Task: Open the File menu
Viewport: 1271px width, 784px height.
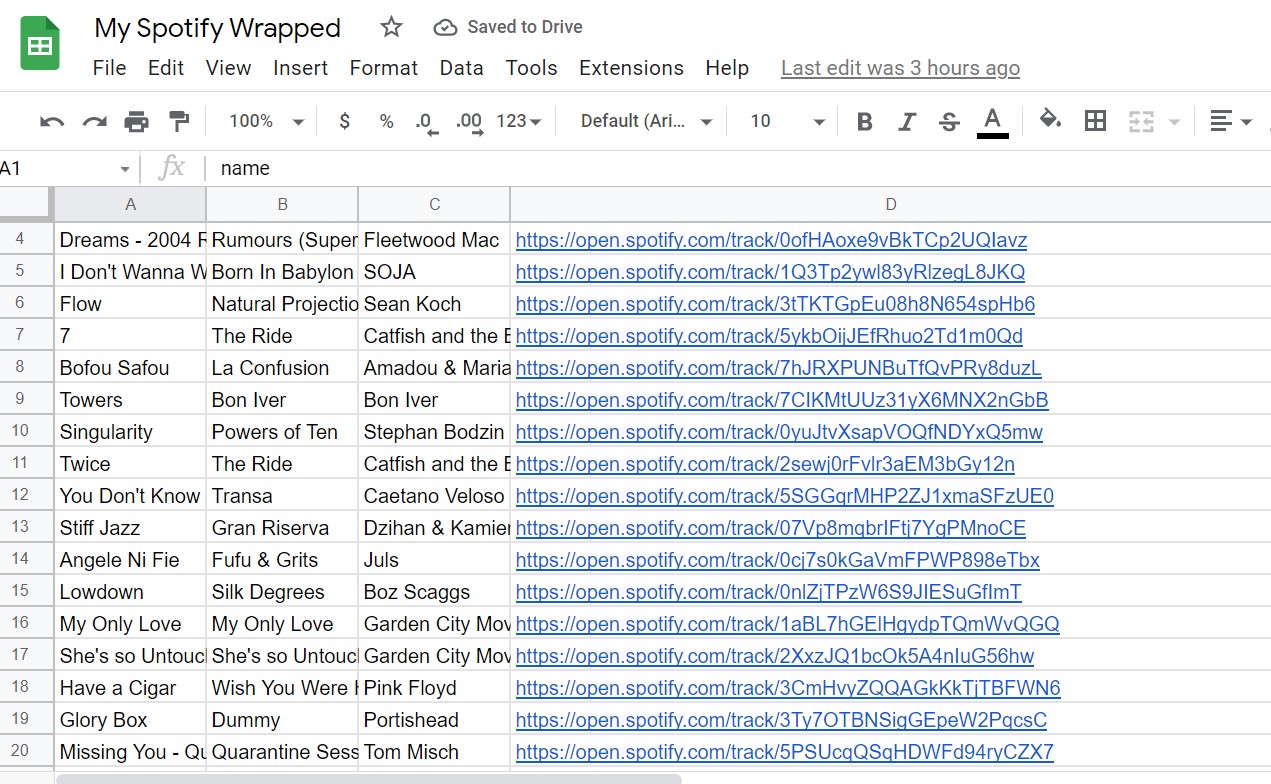Action: pos(109,68)
